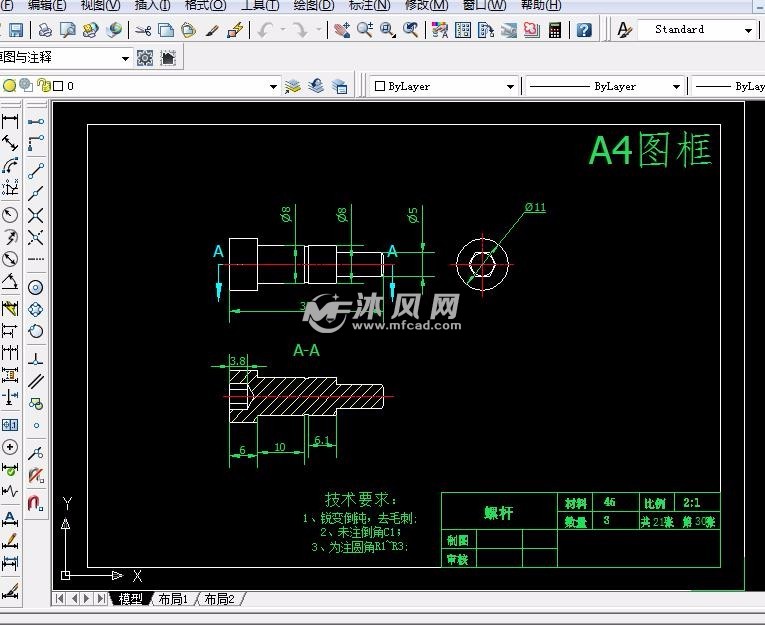The image size is (765, 626).
Task: Open the 插入(I) menu
Action: tap(152, 5)
